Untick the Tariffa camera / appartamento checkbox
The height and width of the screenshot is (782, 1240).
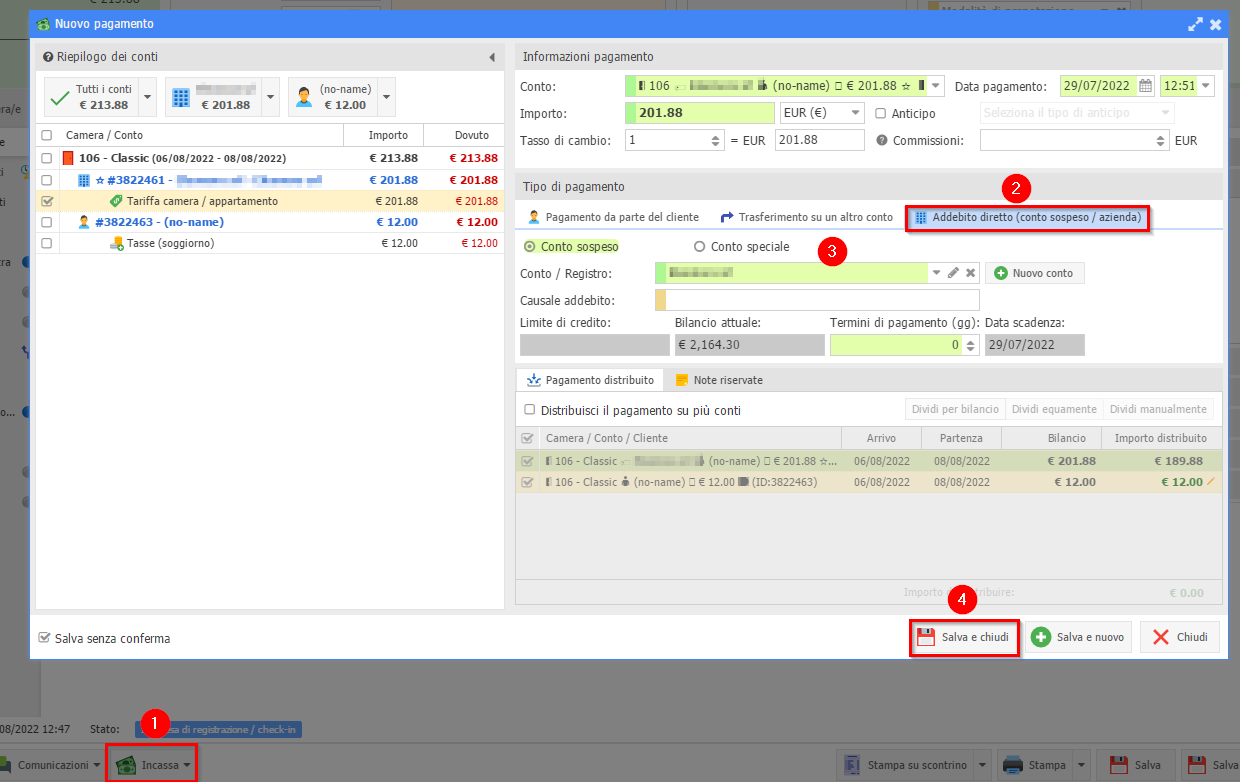click(x=47, y=201)
